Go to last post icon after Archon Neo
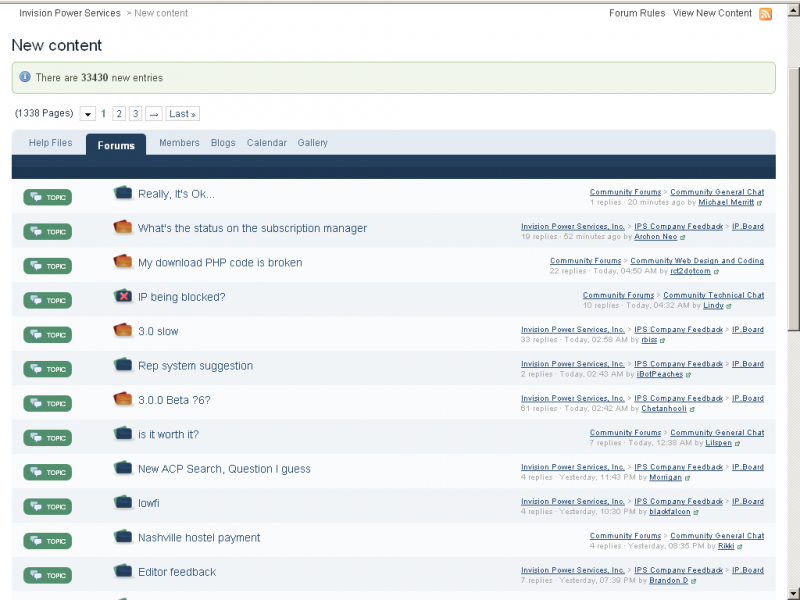The image size is (800, 600). pos(683,237)
